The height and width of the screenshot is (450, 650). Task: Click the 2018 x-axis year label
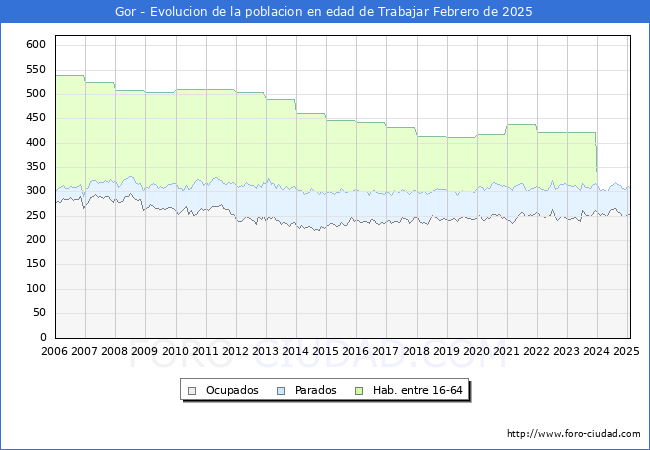(416, 351)
